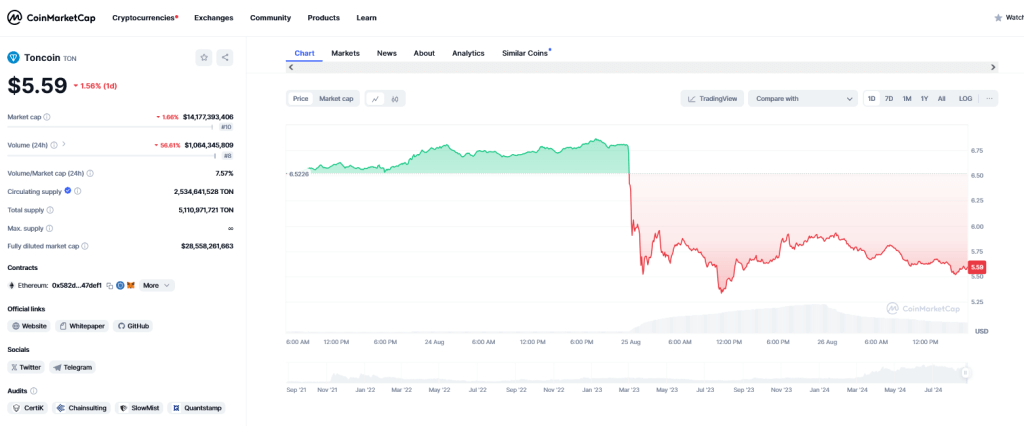1024x426 pixels.
Task: Open Quantstamp audit link
Action: [197, 408]
